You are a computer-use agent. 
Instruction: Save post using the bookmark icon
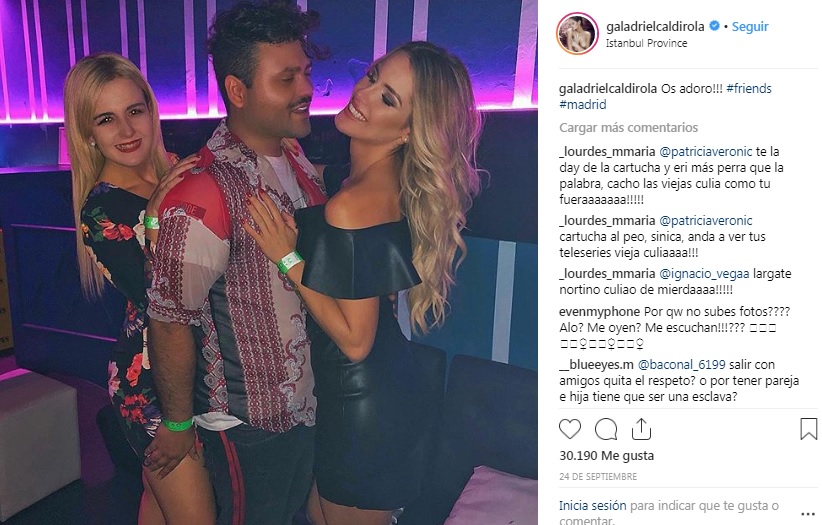pyautogui.click(x=808, y=429)
